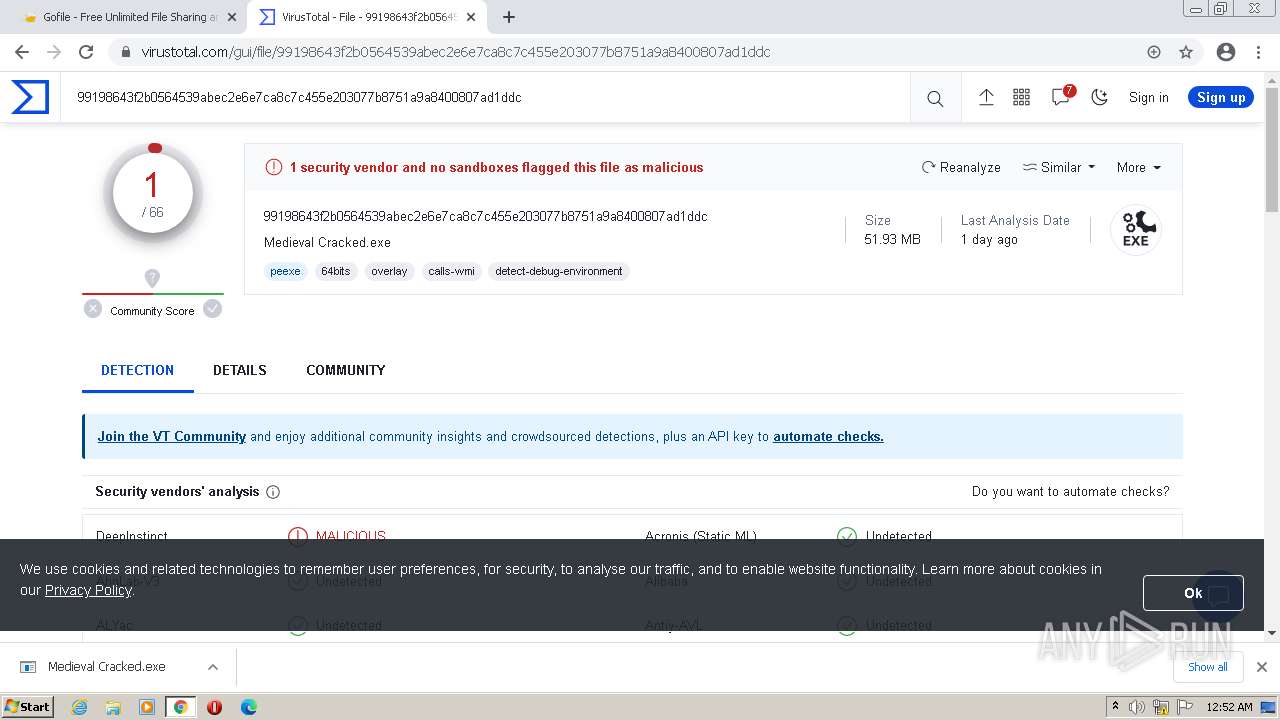
Task: Click the peexe tag
Action: (x=285, y=271)
